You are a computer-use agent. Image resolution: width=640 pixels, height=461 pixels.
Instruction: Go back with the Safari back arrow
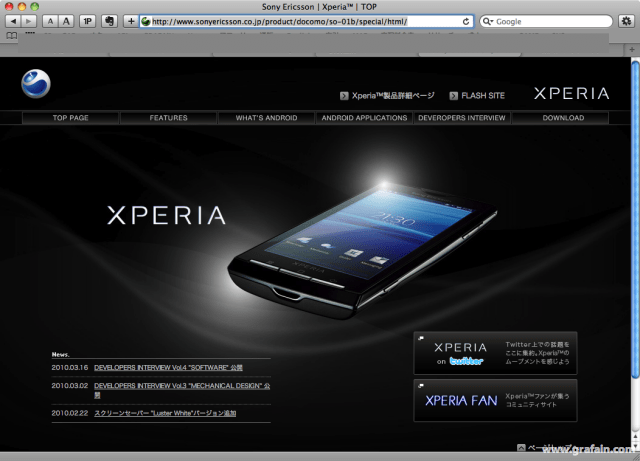13,21
